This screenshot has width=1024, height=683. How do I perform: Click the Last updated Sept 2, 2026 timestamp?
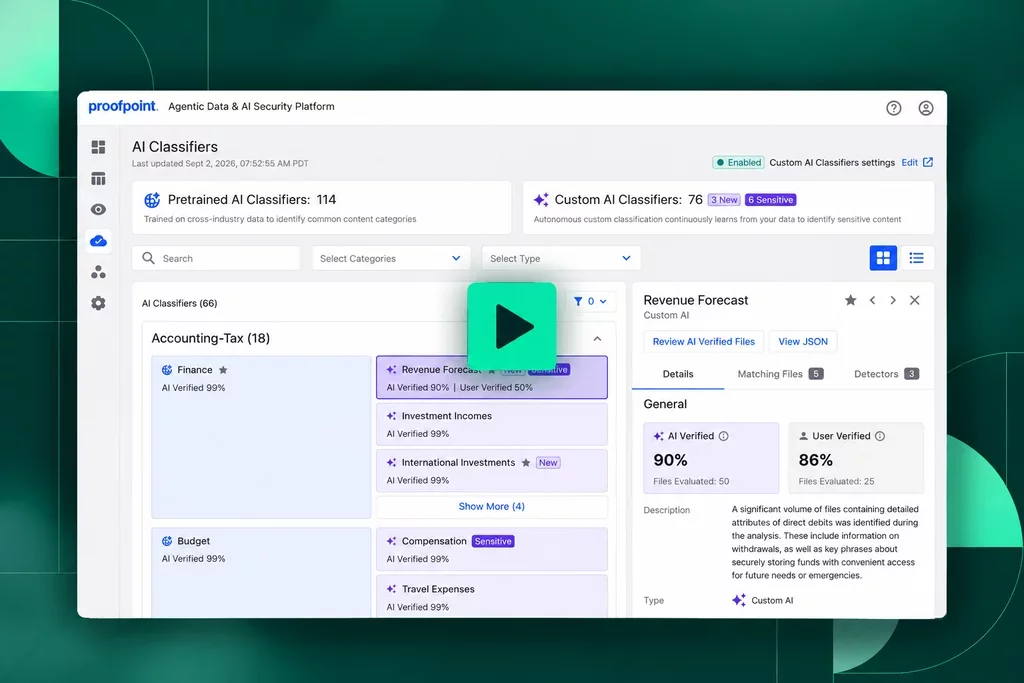(x=220, y=164)
